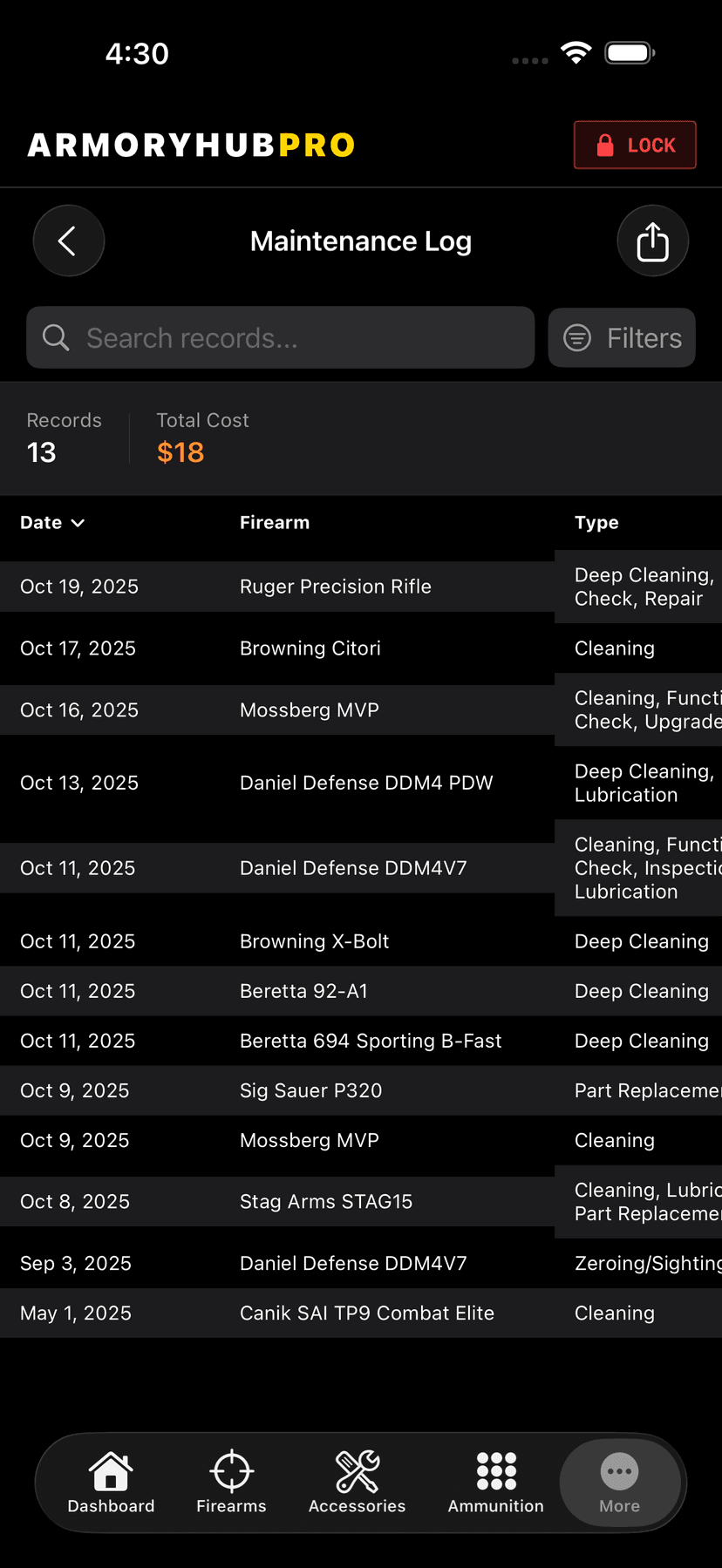Open Ruger Precision Rifle record
Screen dimensions: 722x1568
coord(336,587)
